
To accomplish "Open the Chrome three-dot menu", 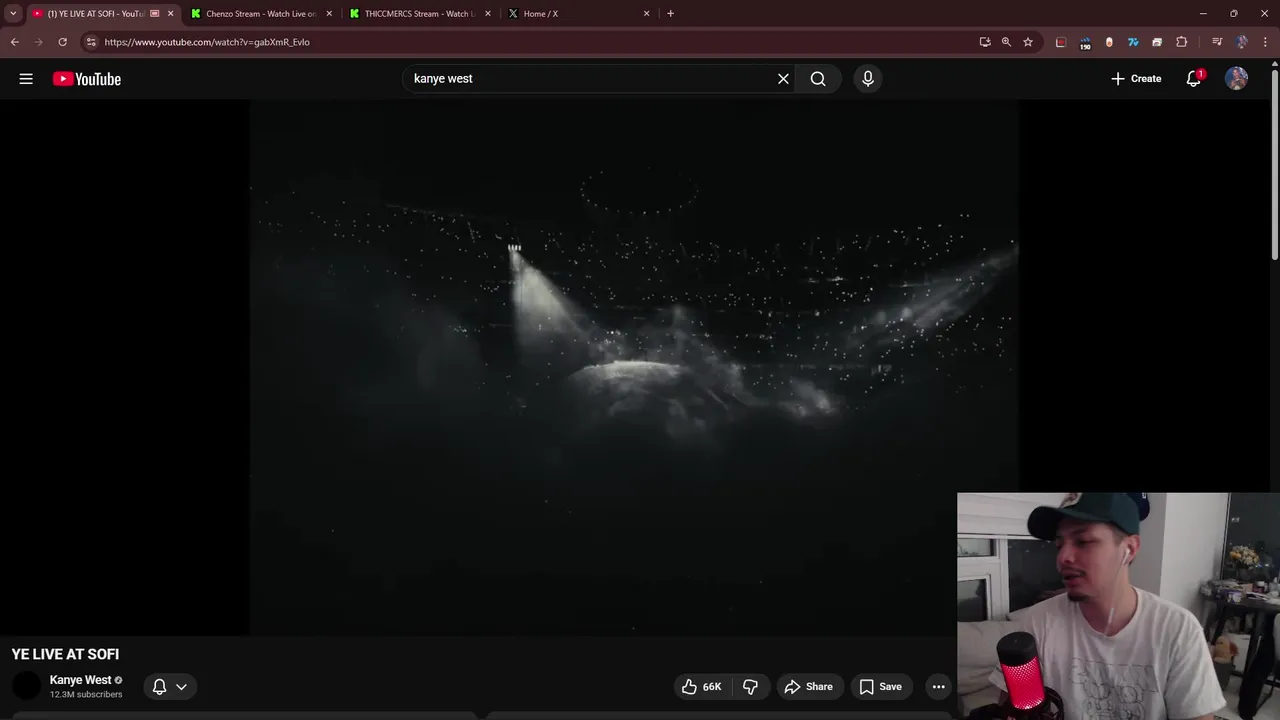I will point(1266,42).
